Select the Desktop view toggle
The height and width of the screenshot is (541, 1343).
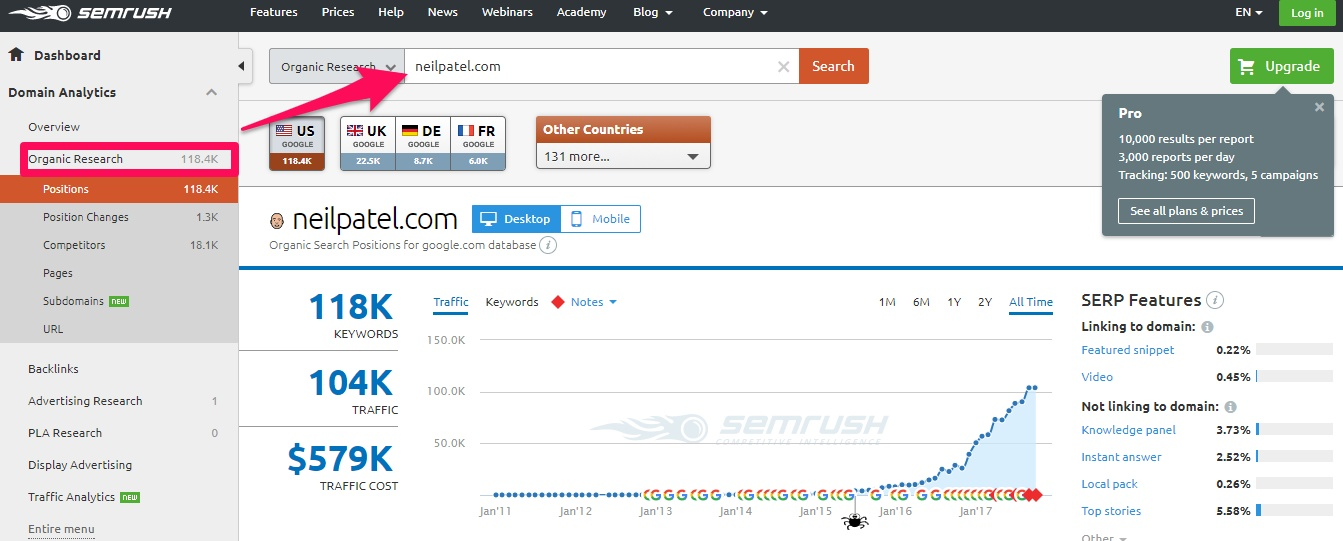[516, 219]
